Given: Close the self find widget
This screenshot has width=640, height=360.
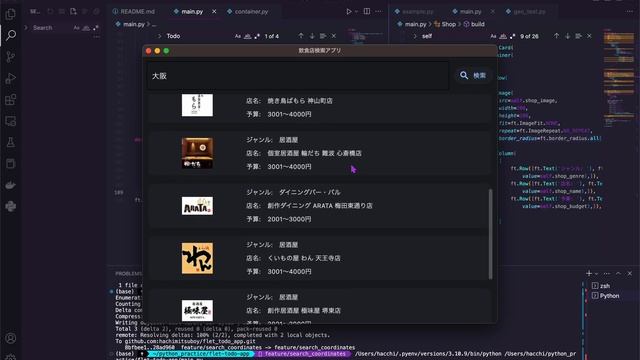Looking at the screenshot, I should pyautogui.click(x=589, y=36).
